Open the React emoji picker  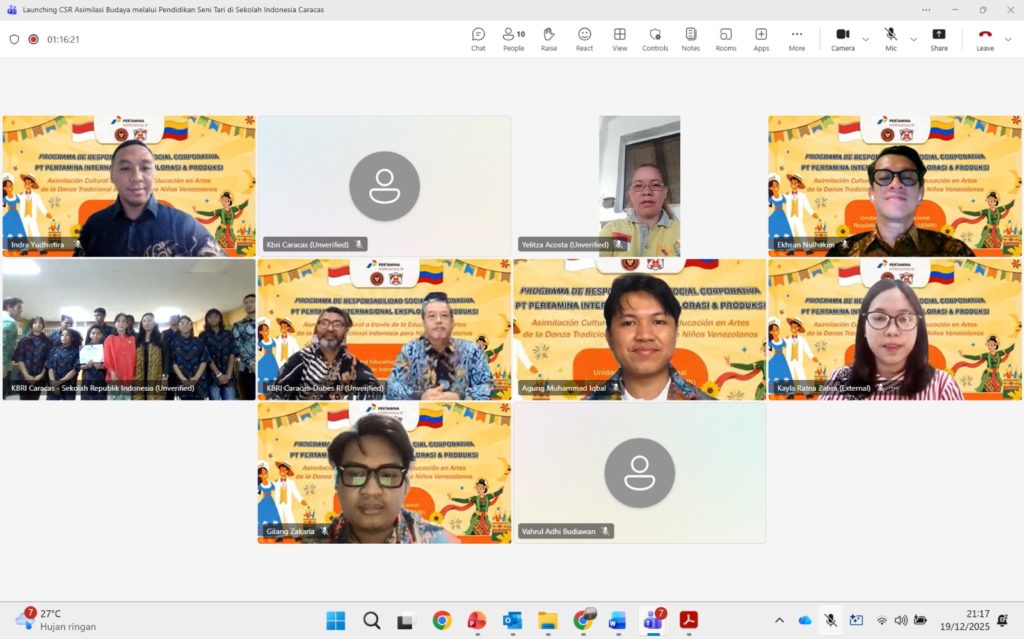584,39
